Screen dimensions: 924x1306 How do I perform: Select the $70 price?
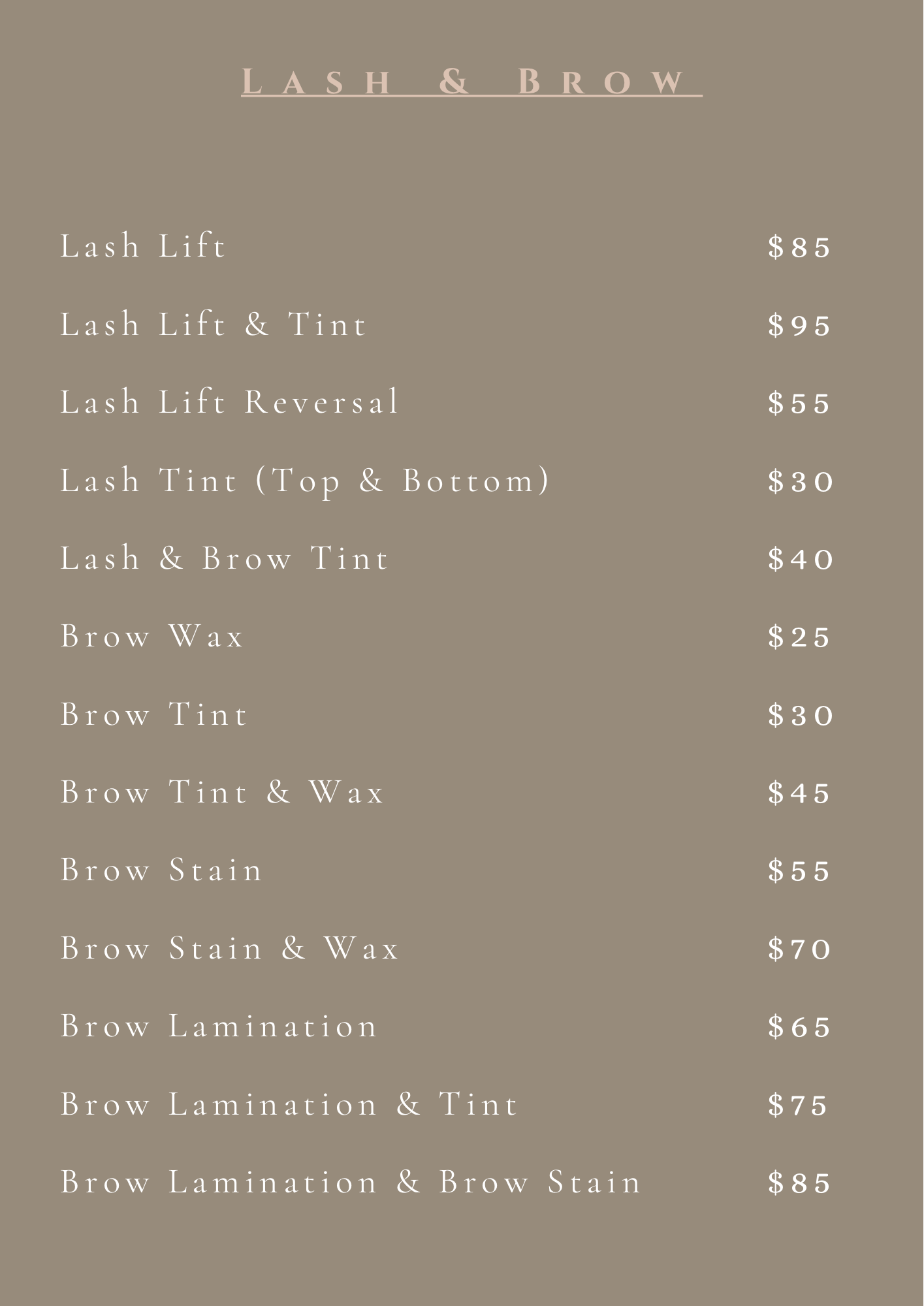click(x=800, y=949)
